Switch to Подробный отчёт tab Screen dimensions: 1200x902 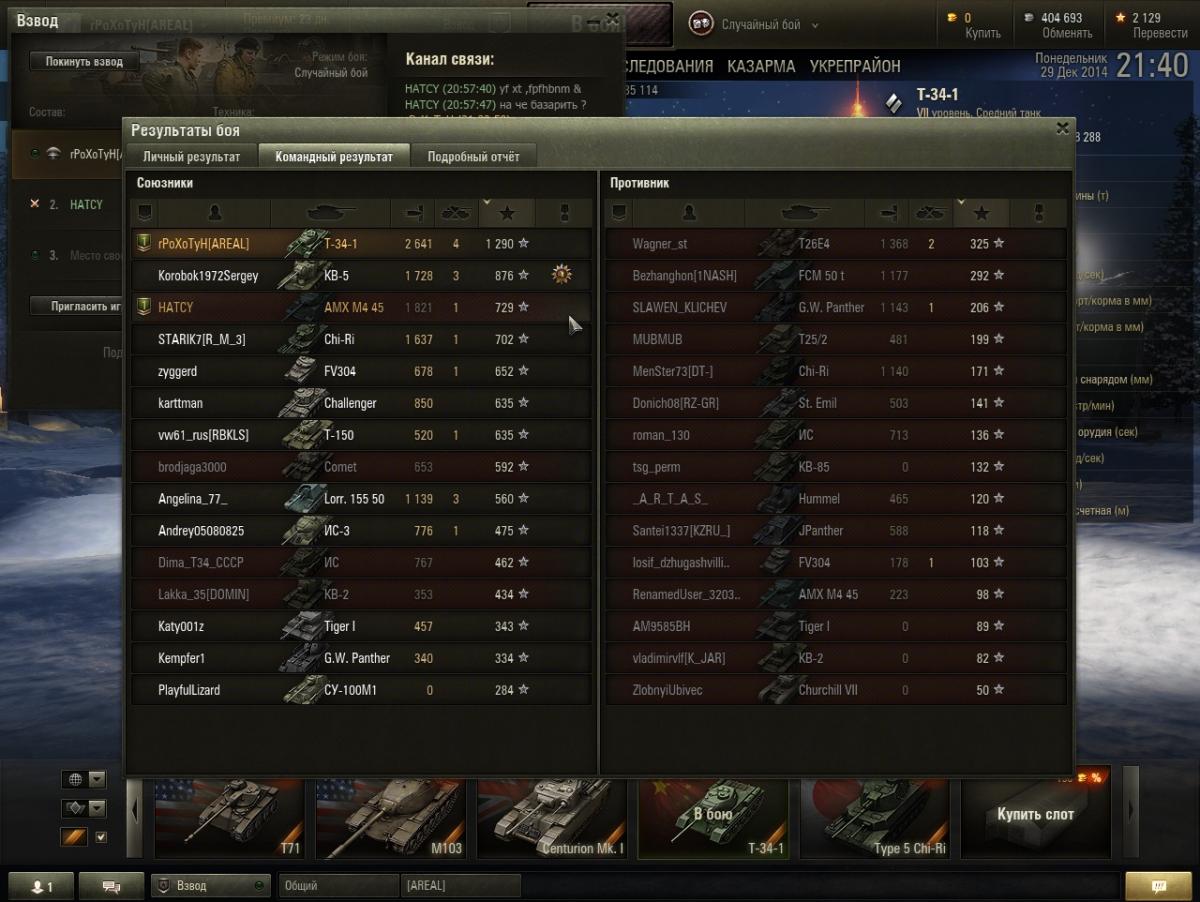(x=474, y=156)
